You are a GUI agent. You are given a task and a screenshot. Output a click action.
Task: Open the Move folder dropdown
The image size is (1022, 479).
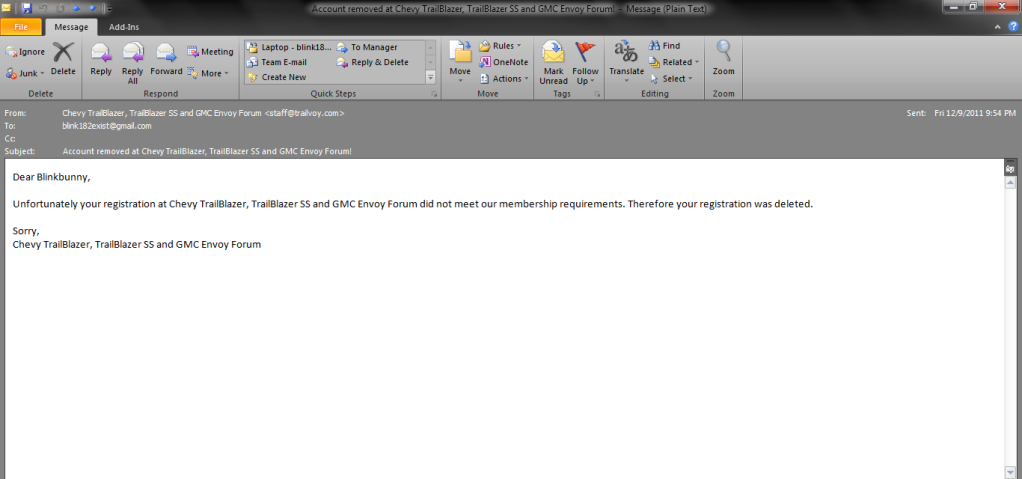(x=460, y=60)
